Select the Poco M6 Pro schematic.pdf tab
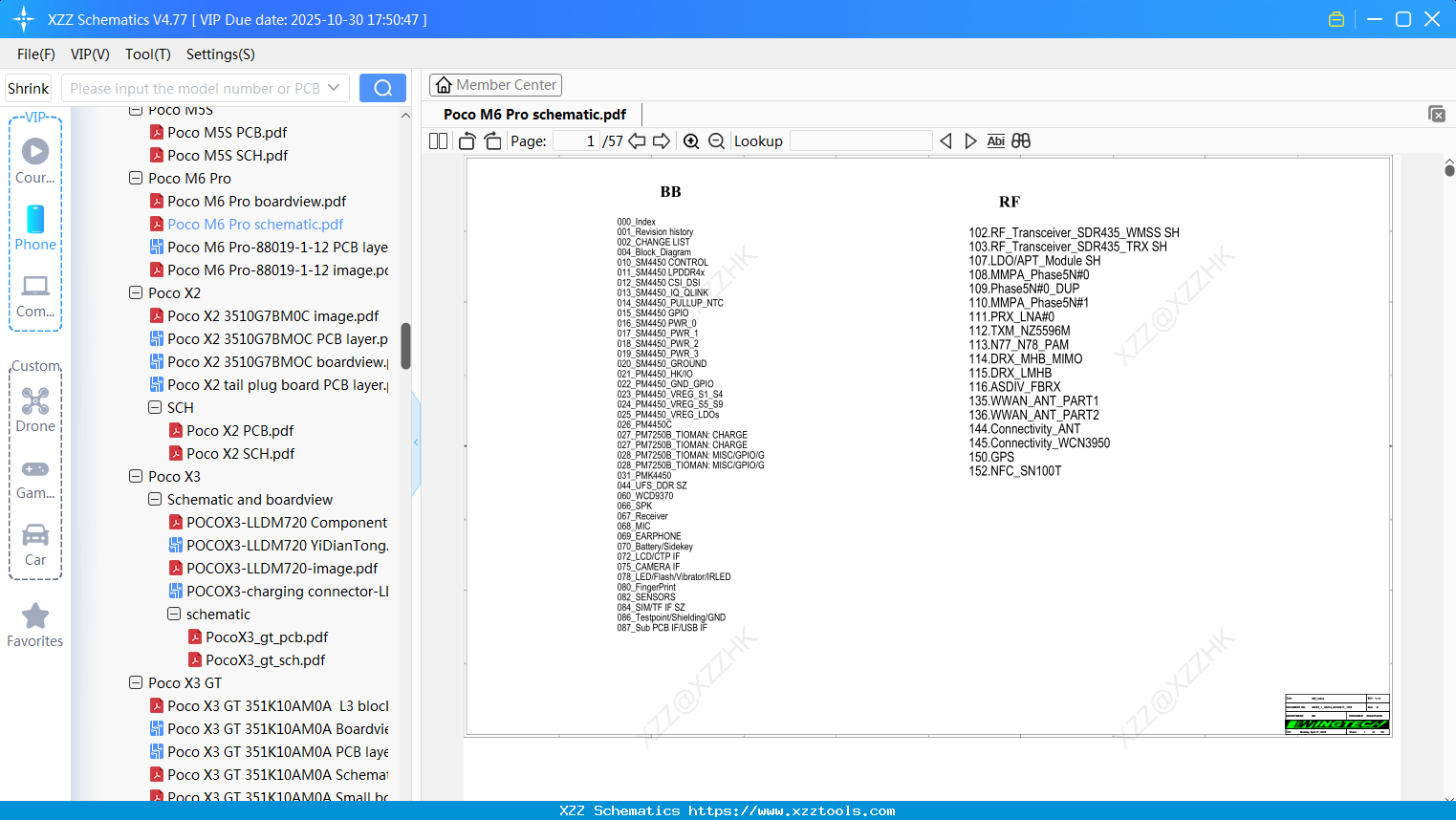 [534, 115]
